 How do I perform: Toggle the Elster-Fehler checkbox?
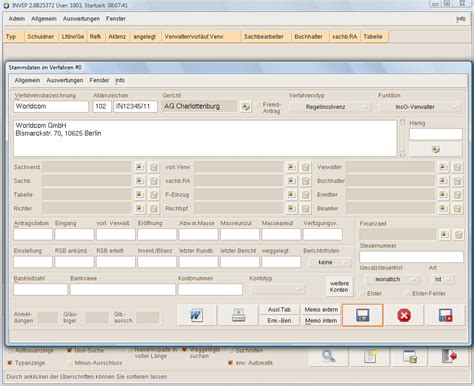(407, 293)
